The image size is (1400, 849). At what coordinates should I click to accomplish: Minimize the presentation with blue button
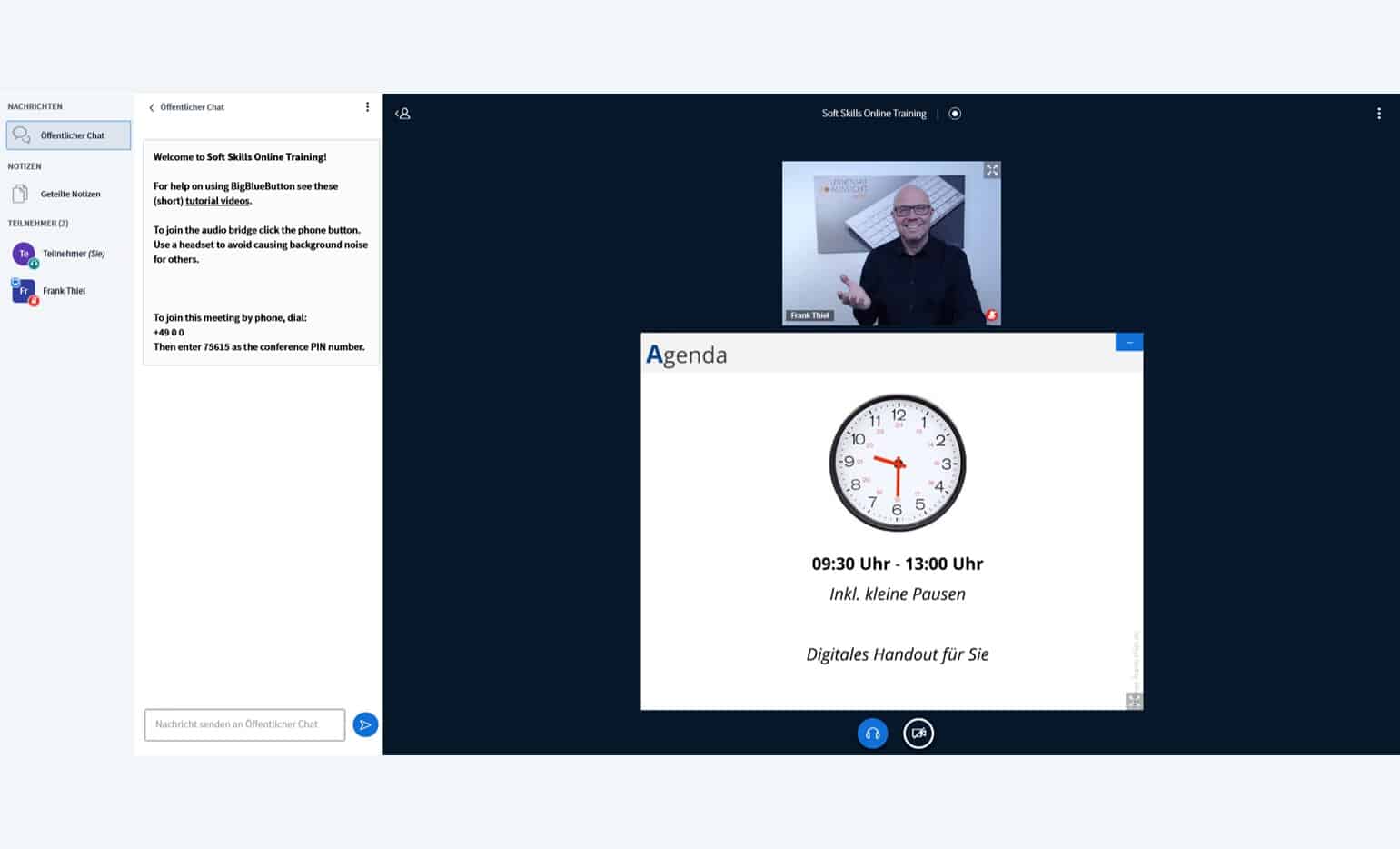coord(1128,343)
